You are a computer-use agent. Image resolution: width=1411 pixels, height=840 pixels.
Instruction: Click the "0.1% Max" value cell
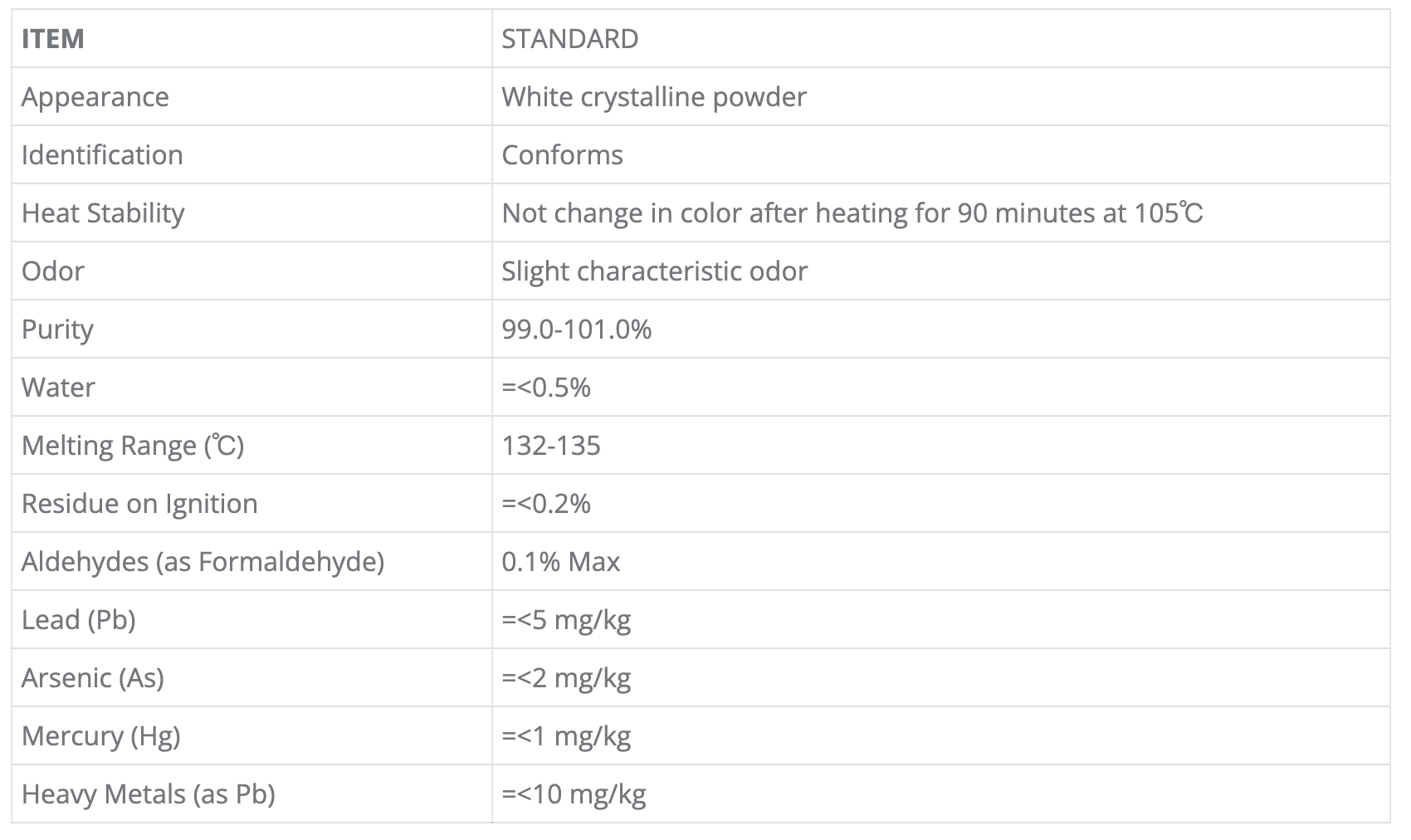tap(560, 562)
